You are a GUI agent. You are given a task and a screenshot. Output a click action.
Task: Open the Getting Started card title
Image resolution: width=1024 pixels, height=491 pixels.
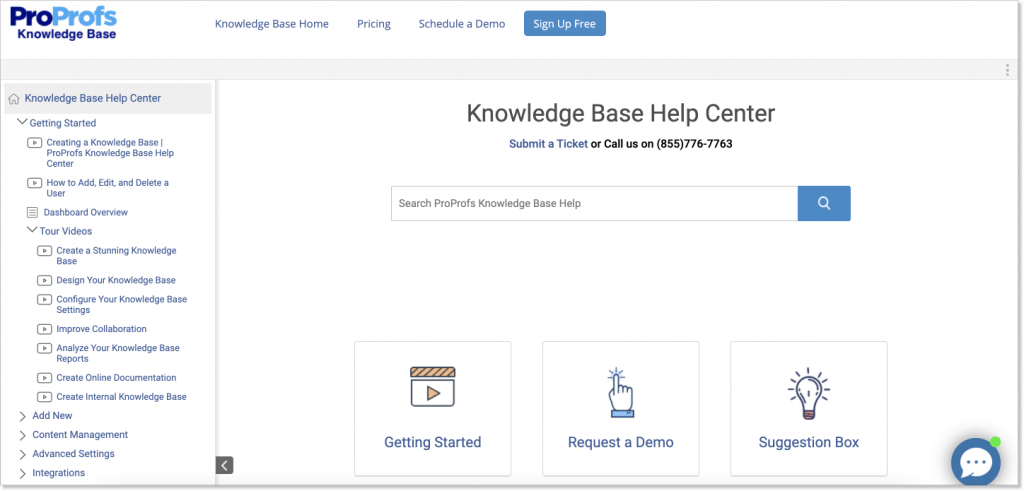coord(432,442)
